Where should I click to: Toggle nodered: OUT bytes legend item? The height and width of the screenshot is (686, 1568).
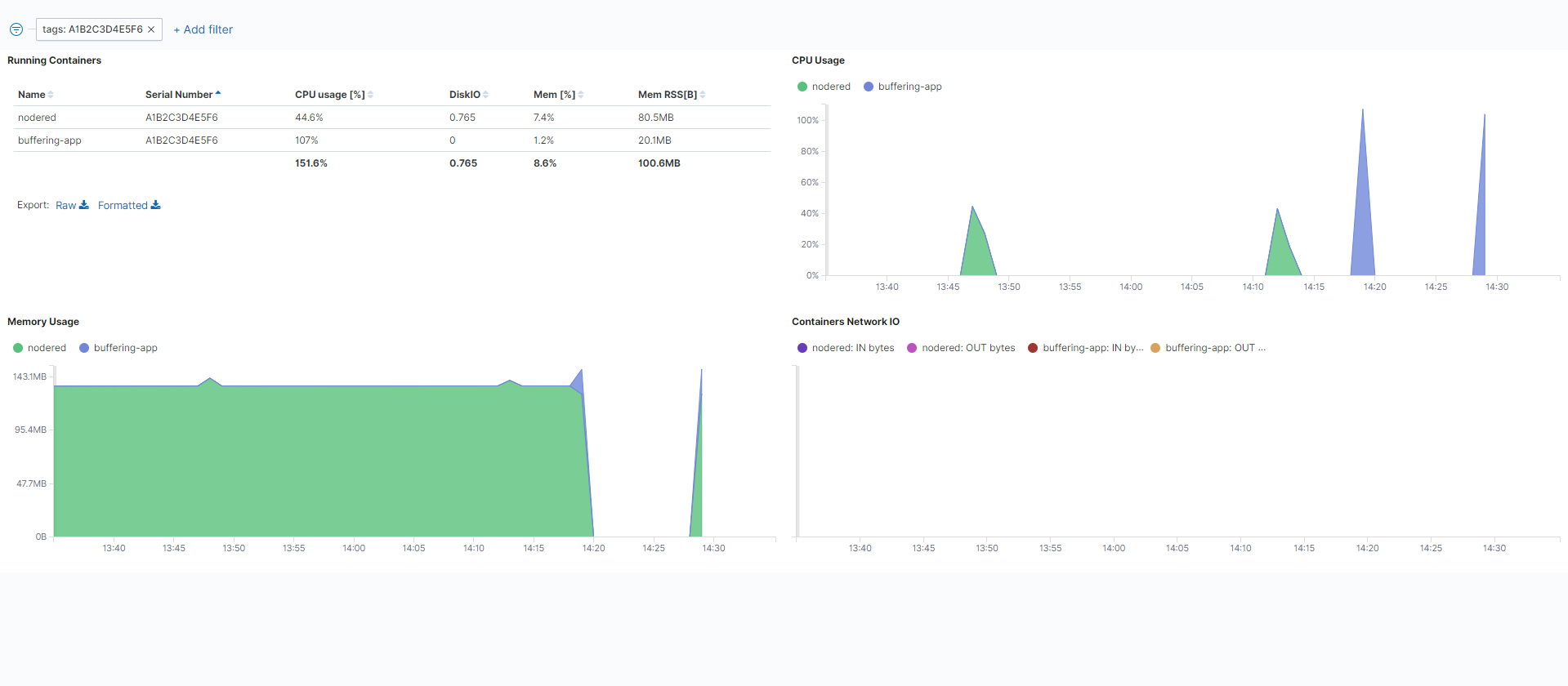point(961,348)
